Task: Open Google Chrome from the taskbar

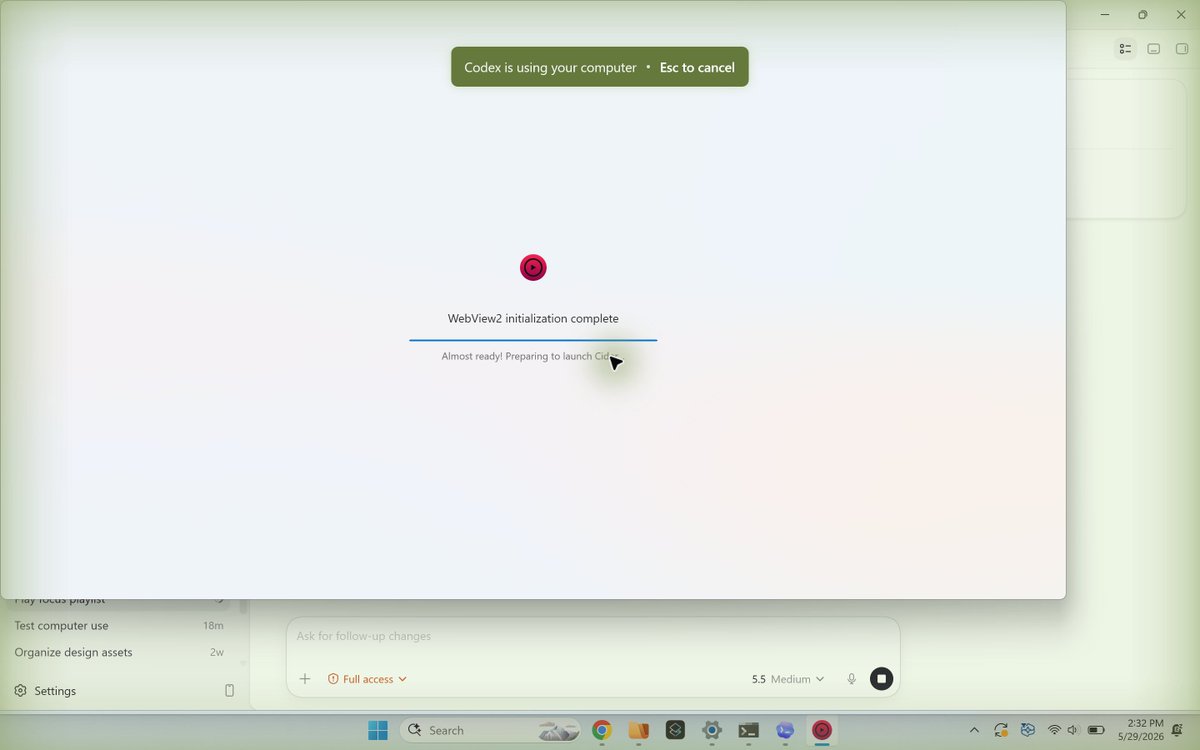Action: click(x=601, y=730)
